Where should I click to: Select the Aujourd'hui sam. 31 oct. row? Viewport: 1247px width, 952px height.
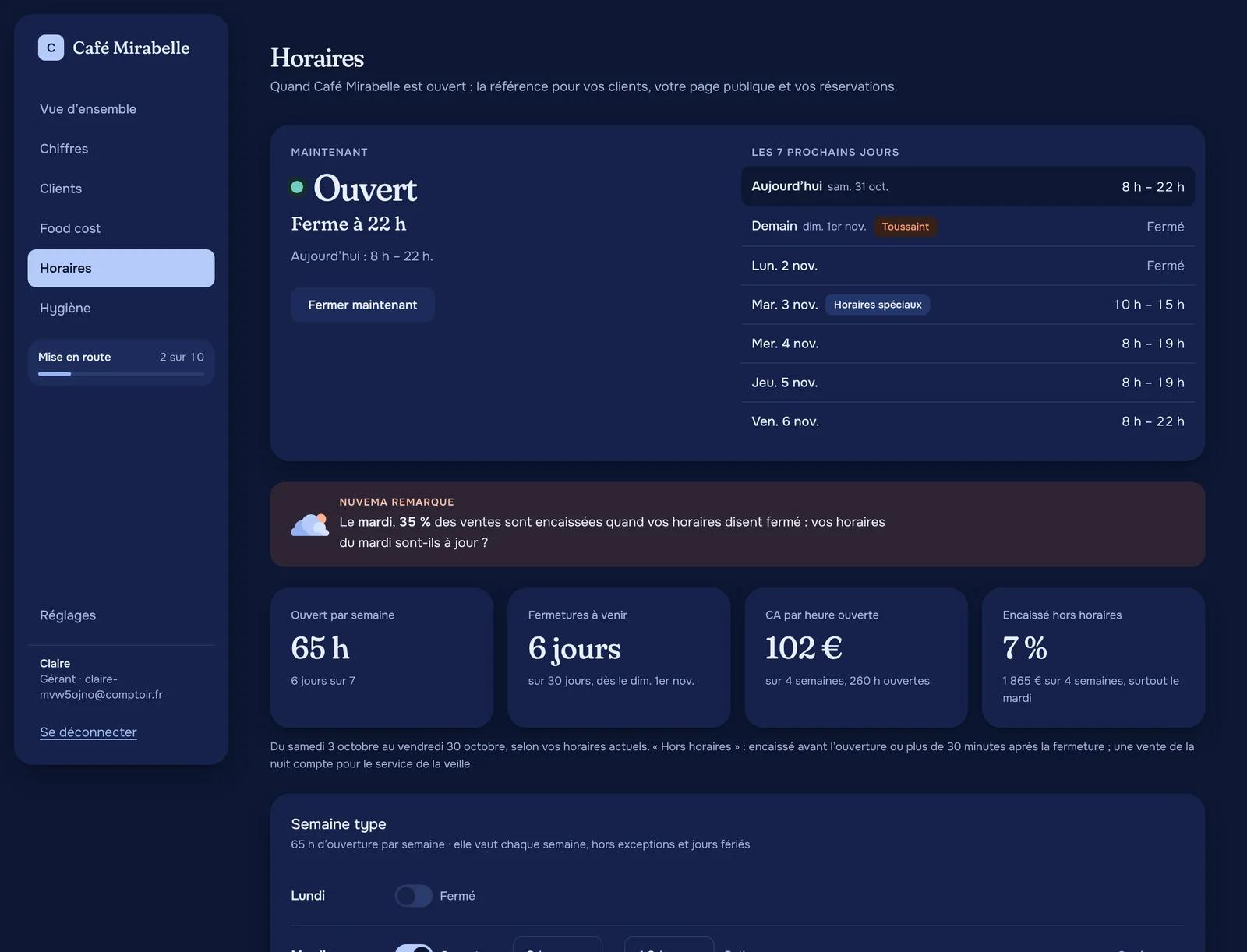click(967, 186)
